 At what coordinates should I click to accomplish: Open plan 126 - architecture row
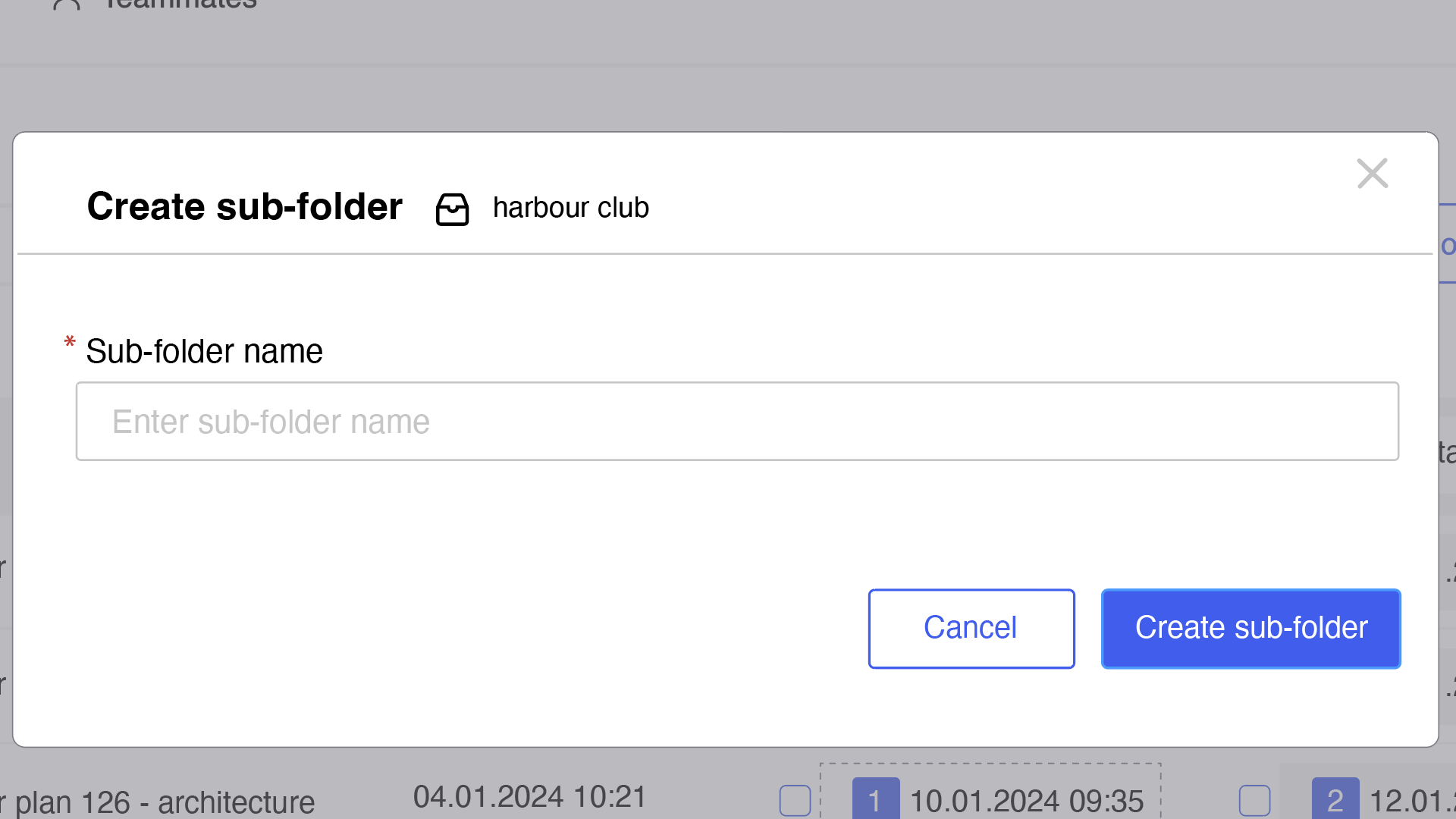tap(158, 802)
